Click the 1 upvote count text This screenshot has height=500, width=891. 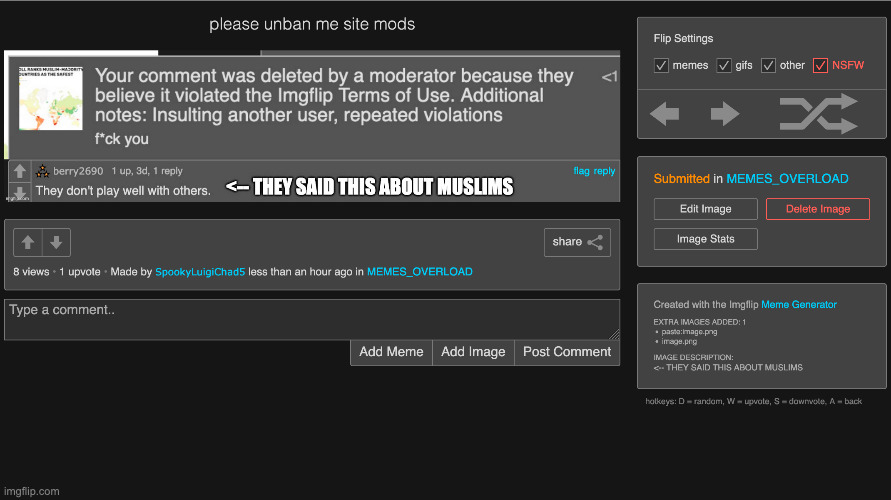[80, 272]
